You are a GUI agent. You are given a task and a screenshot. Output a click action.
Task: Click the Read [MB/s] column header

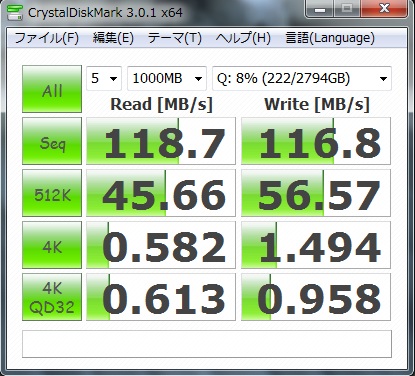pyautogui.click(x=161, y=105)
